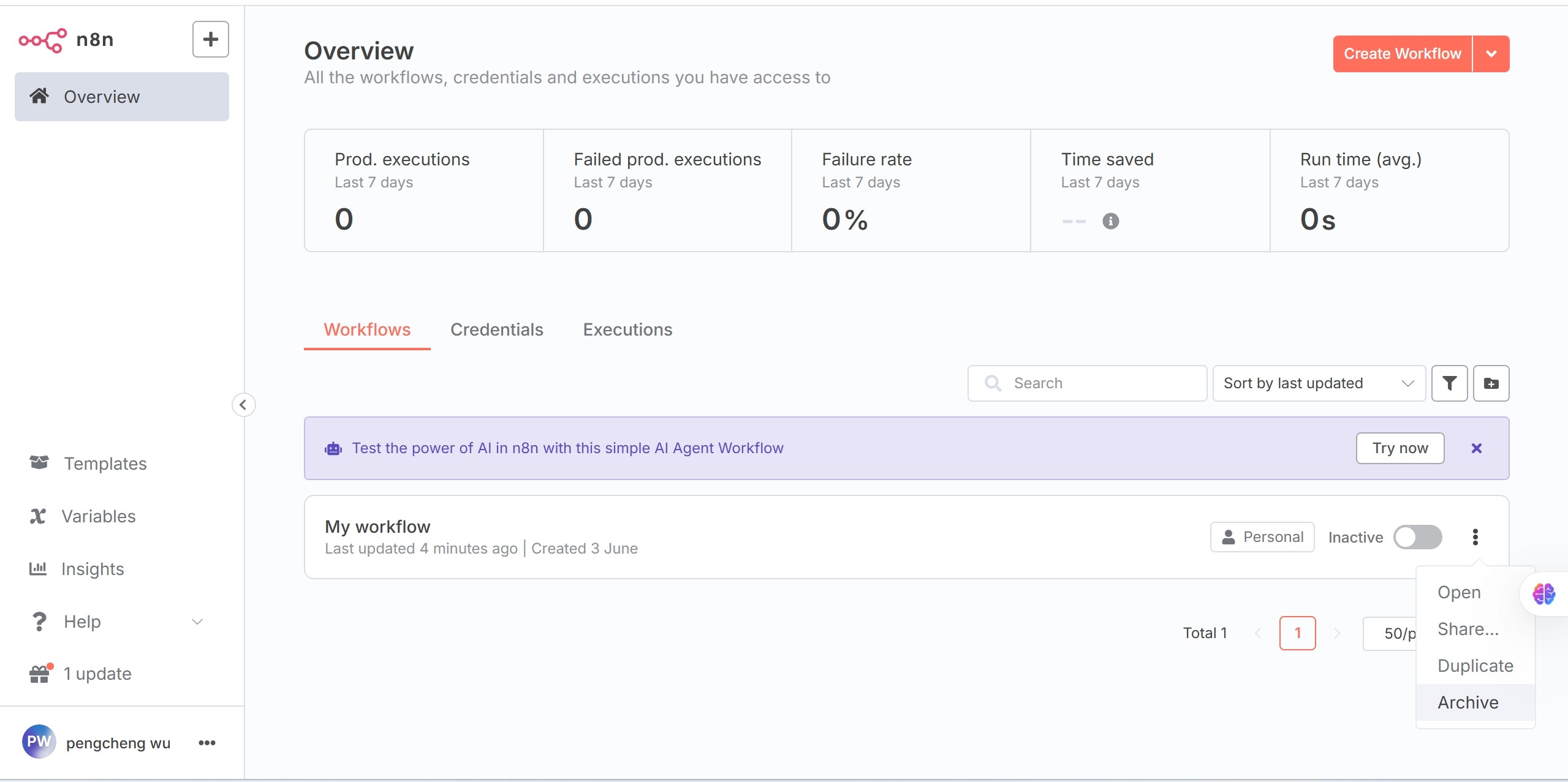
Task: Switch to the Executions tab
Action: tap(627, 329)
